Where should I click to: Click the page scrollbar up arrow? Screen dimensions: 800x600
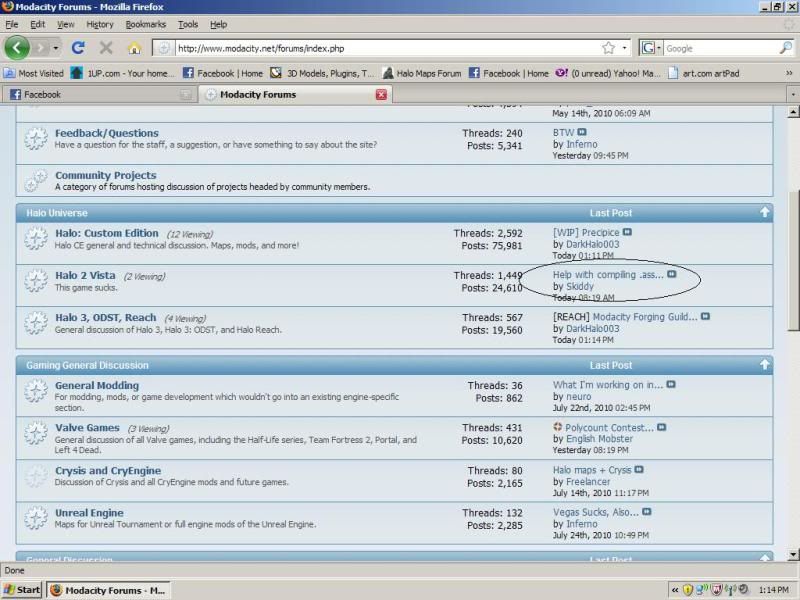pyautogui.click(x=793, y=112)
